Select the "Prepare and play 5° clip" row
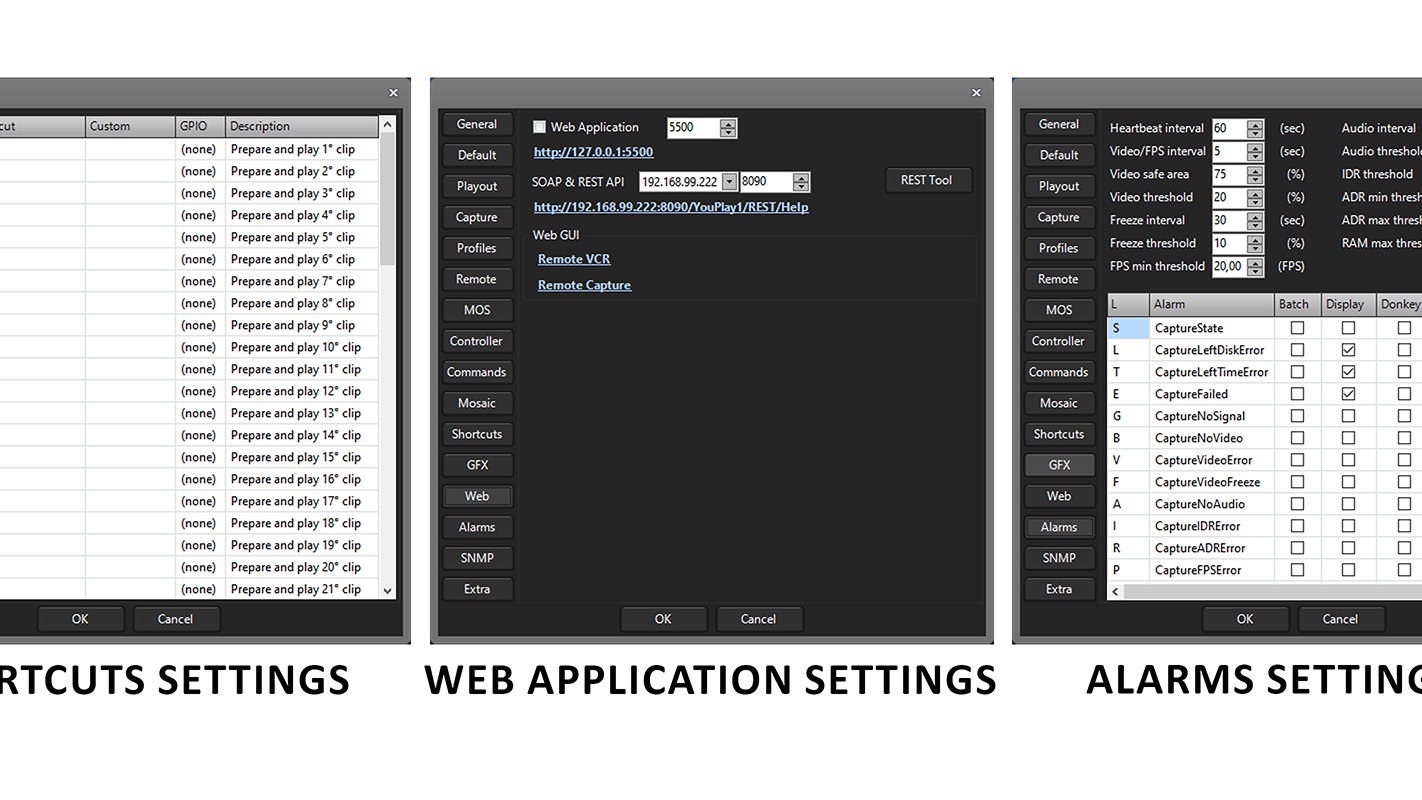Image resolution: width=1422 pixels, height=800 pixels. (x=292, y=237)
